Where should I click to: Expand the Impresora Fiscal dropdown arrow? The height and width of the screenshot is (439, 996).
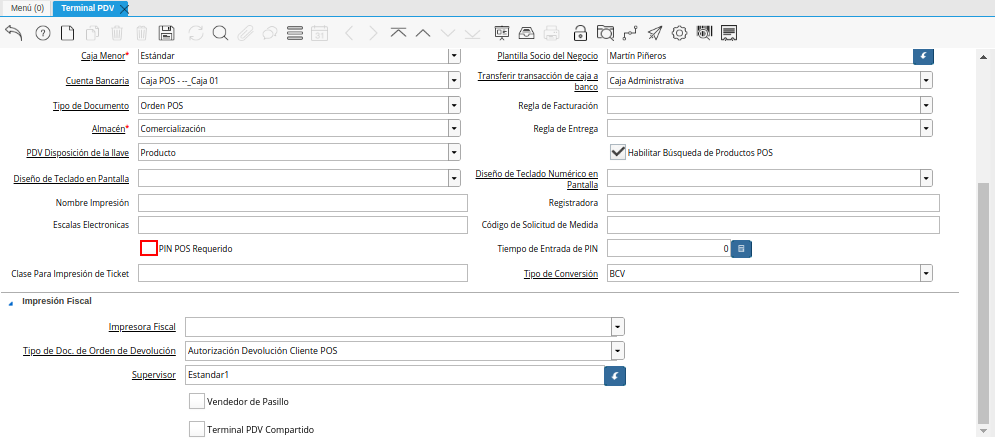coord(618,327)
